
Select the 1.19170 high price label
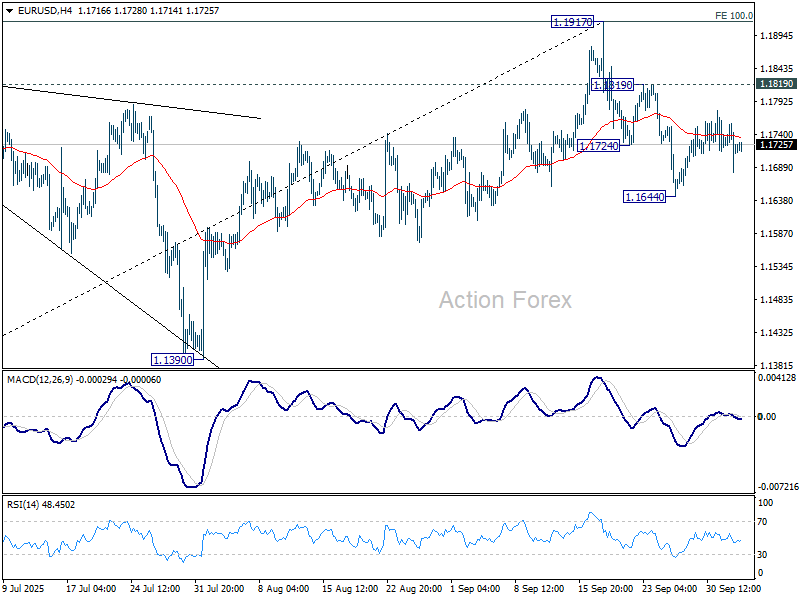coord(573,21)
